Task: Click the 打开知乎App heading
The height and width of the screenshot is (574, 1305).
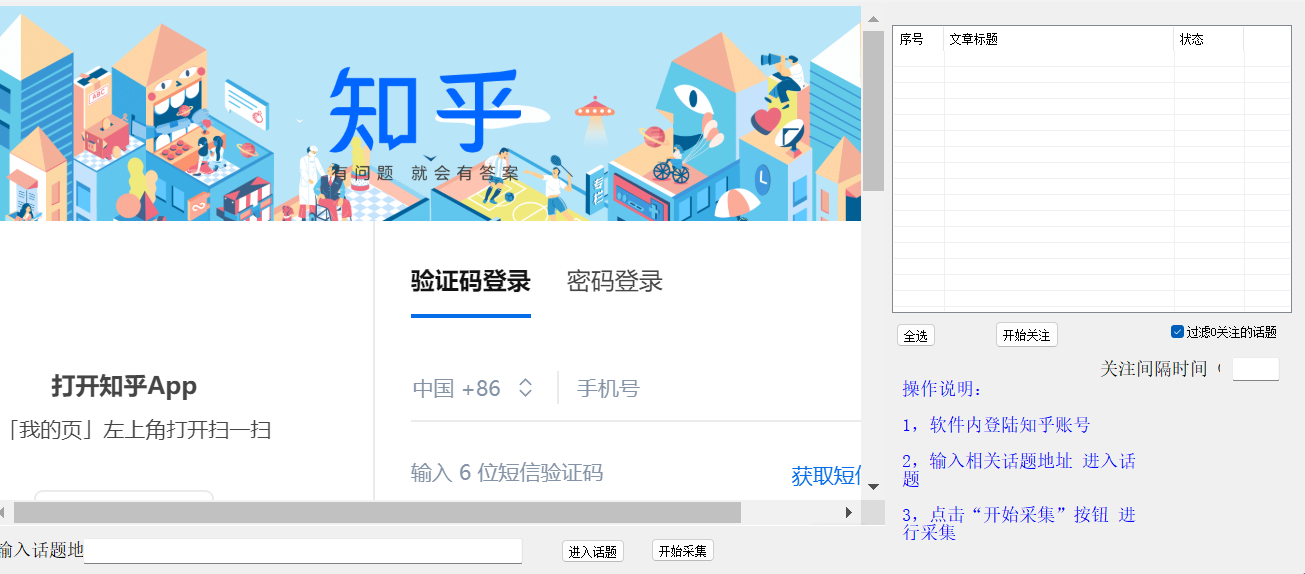Action: (x=124, y=386)
